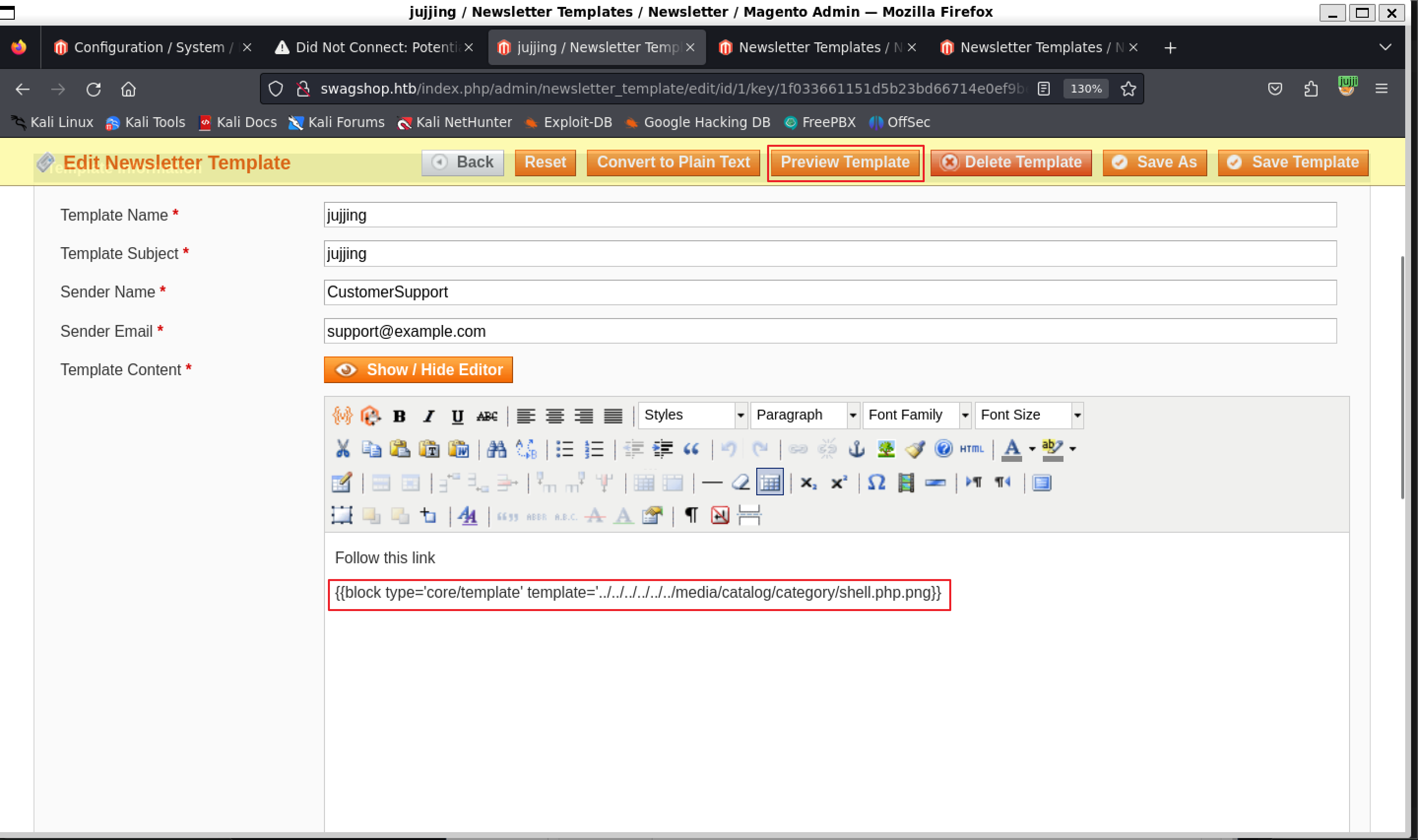Click the Insert Anchor icon

point(856,449)
